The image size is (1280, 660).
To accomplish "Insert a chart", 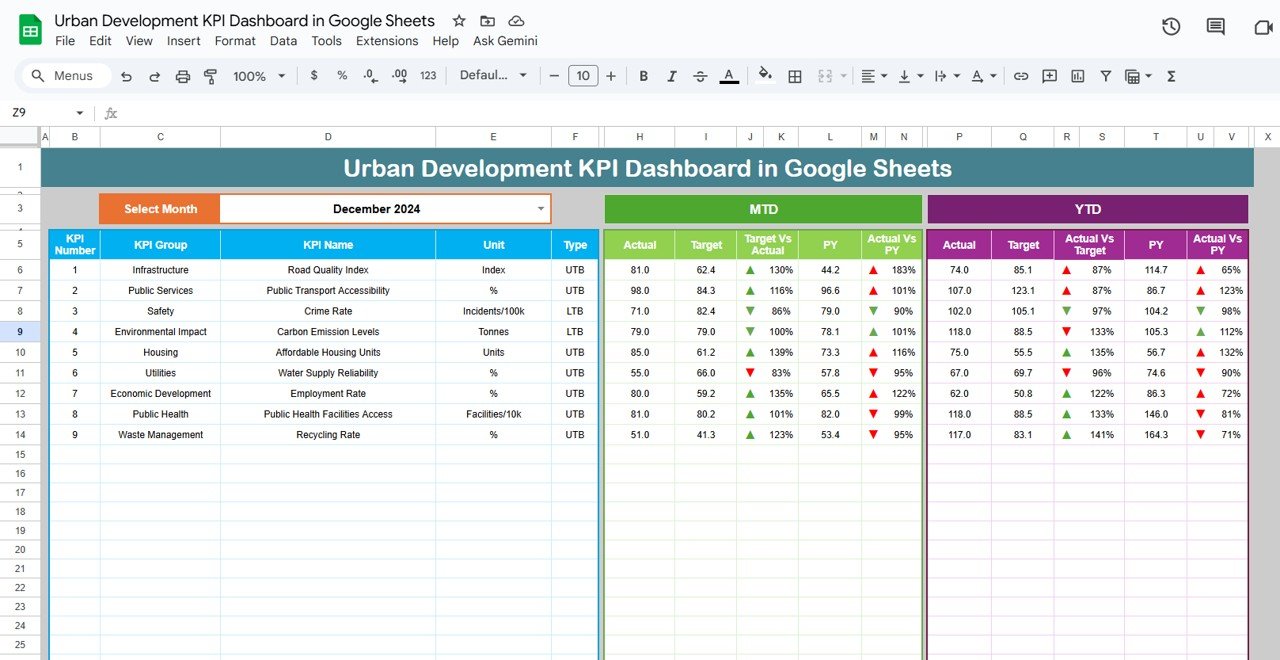I will tap(1077, 75).
